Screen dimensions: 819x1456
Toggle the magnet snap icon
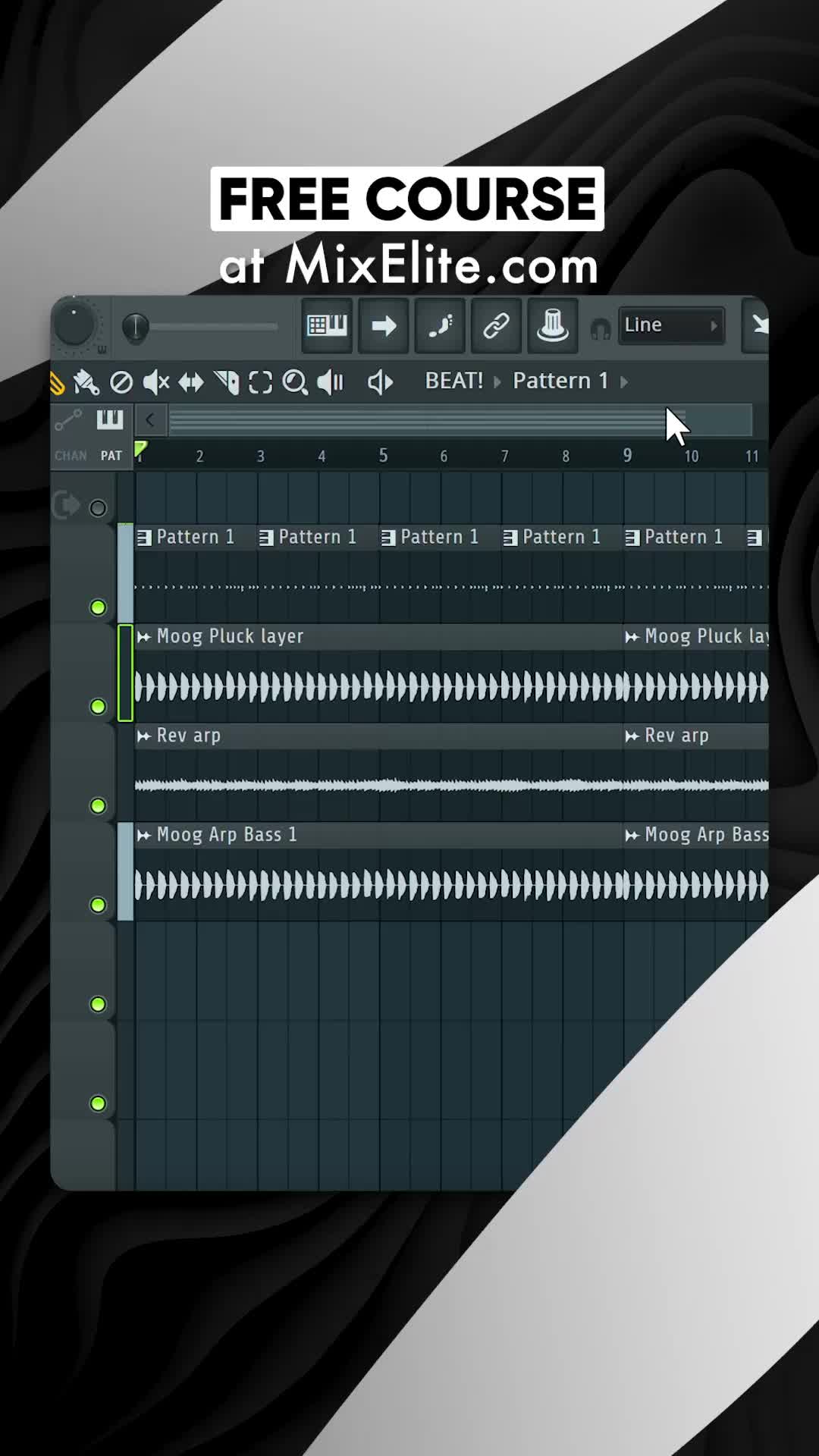click(x=601, y=330)
